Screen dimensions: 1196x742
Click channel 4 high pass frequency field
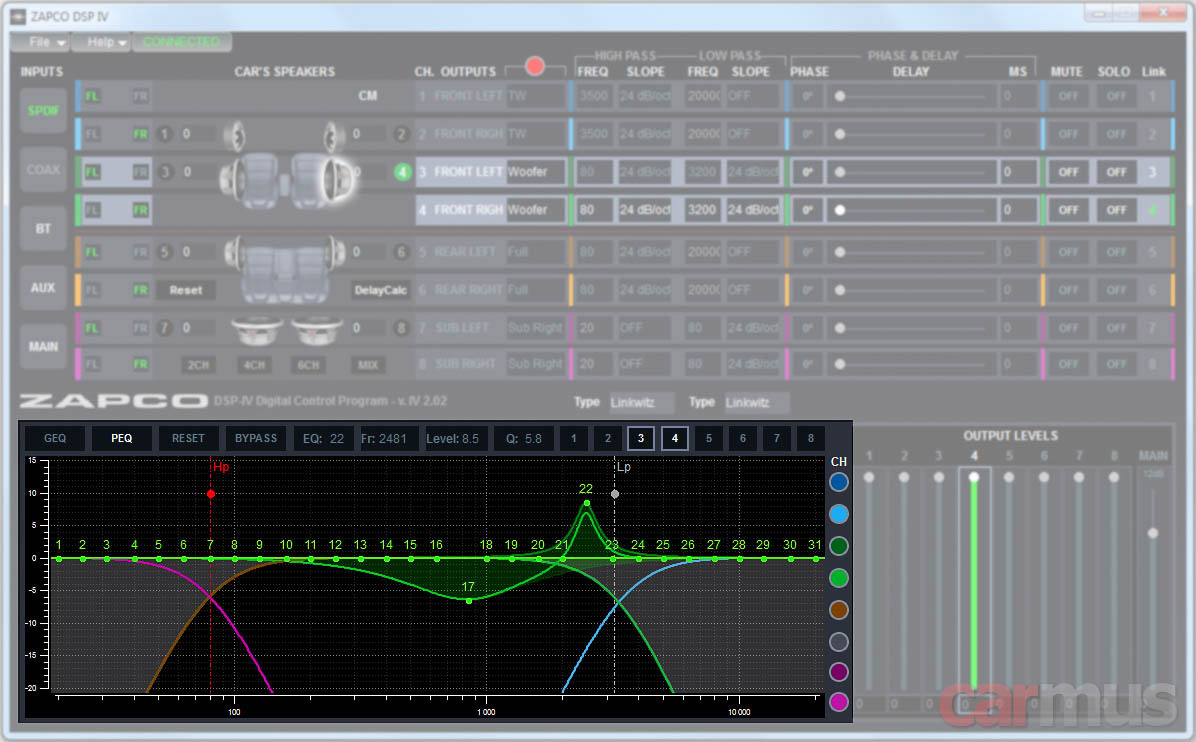(x=593, y=210)
